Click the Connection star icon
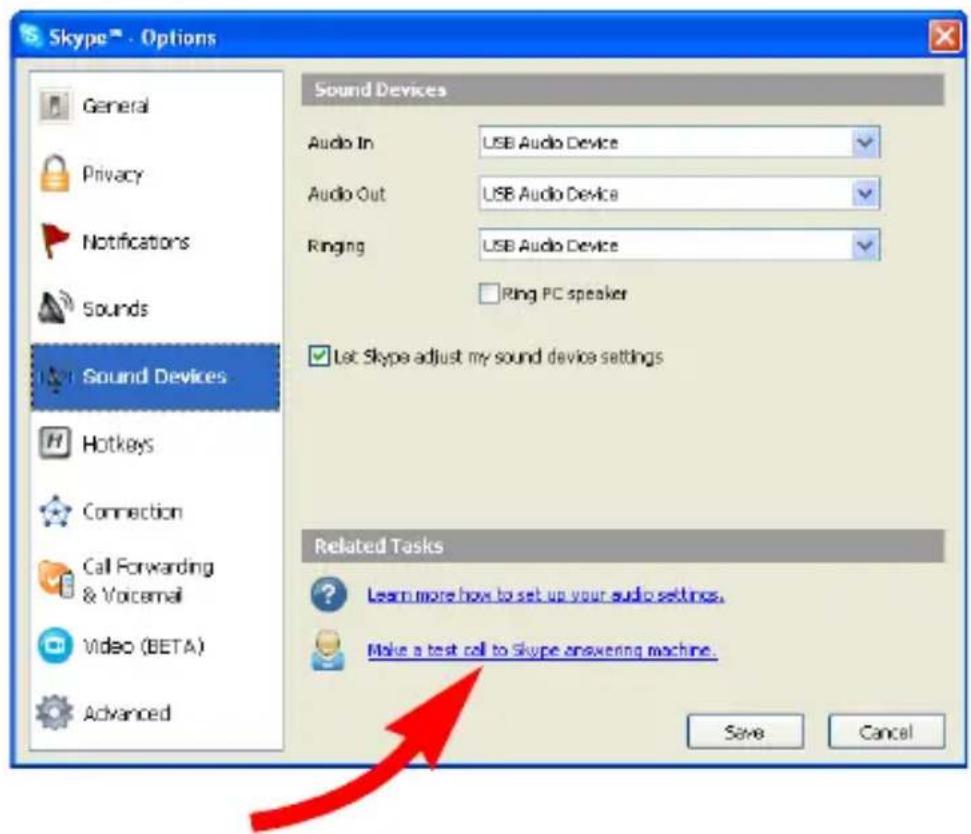 [x=56, y=511]
